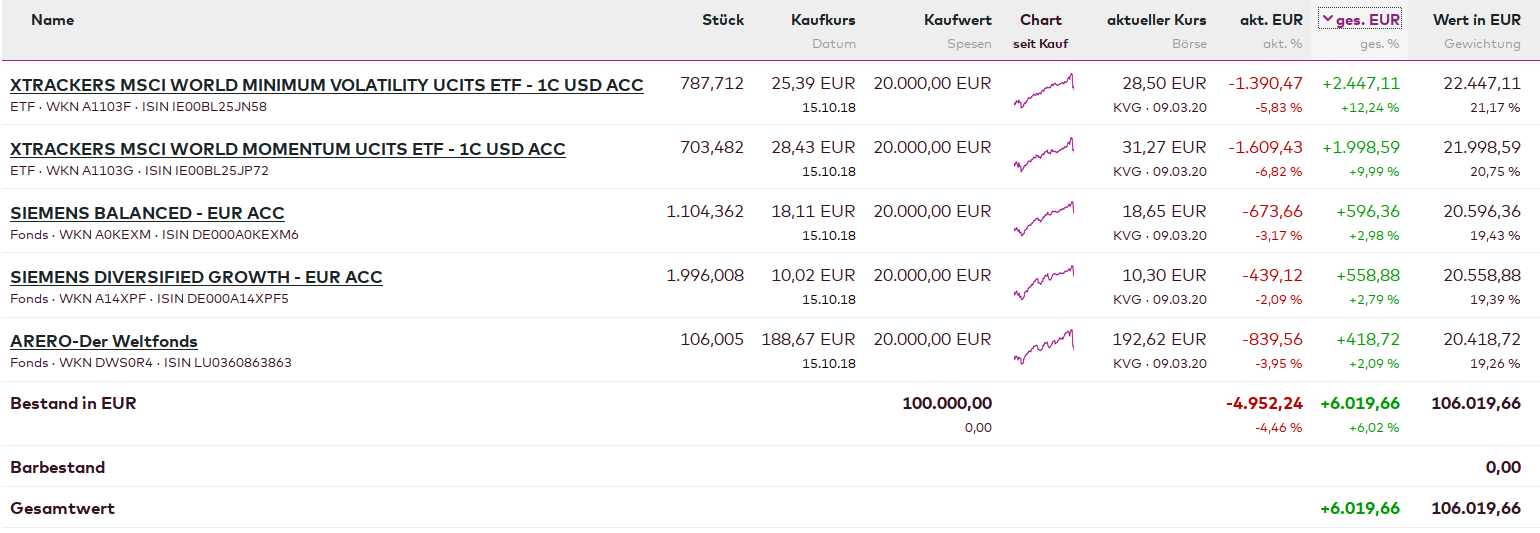Sort by Wert in EUR column header
1540x533 pixels.
pyautogui.click(x=1476, y=20)
